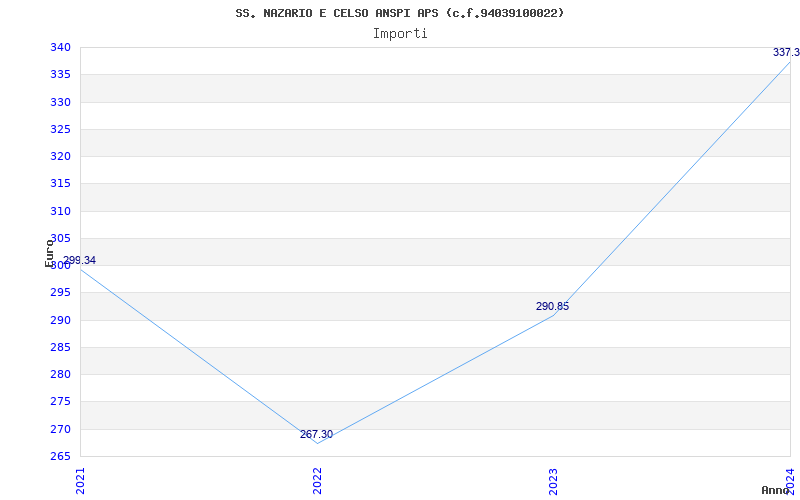This screenshot has width=800, height=500.
Task: Click the Importi subtitle
Action: [x=400, y=34]
